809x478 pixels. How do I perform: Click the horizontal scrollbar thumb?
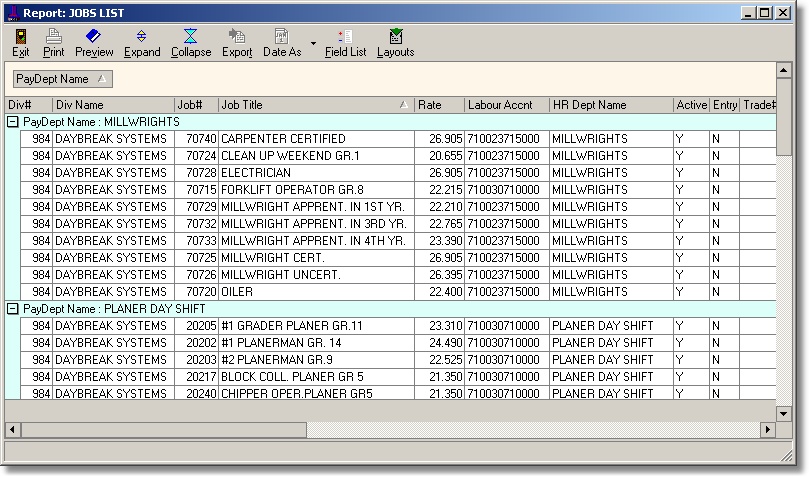click(164, 429)
